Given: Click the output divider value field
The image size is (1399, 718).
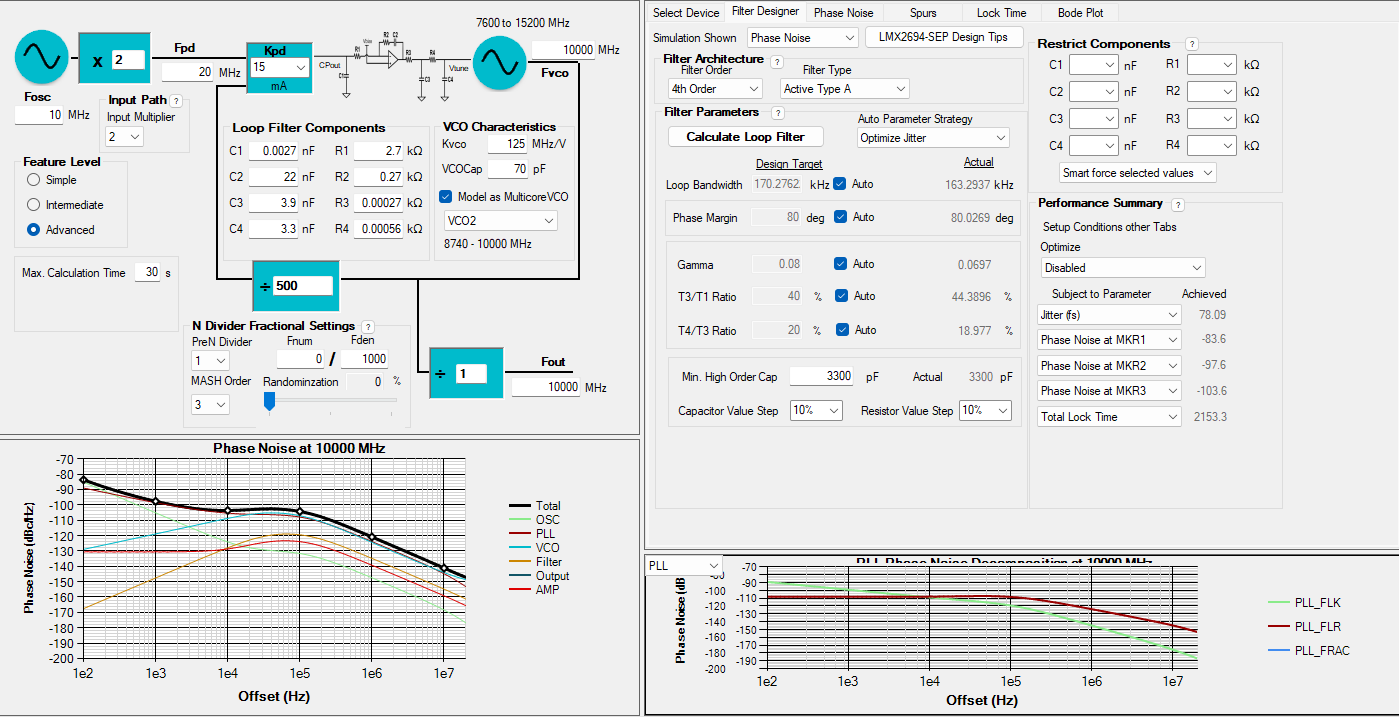Looking at the screenshot, I should point(470,374).
